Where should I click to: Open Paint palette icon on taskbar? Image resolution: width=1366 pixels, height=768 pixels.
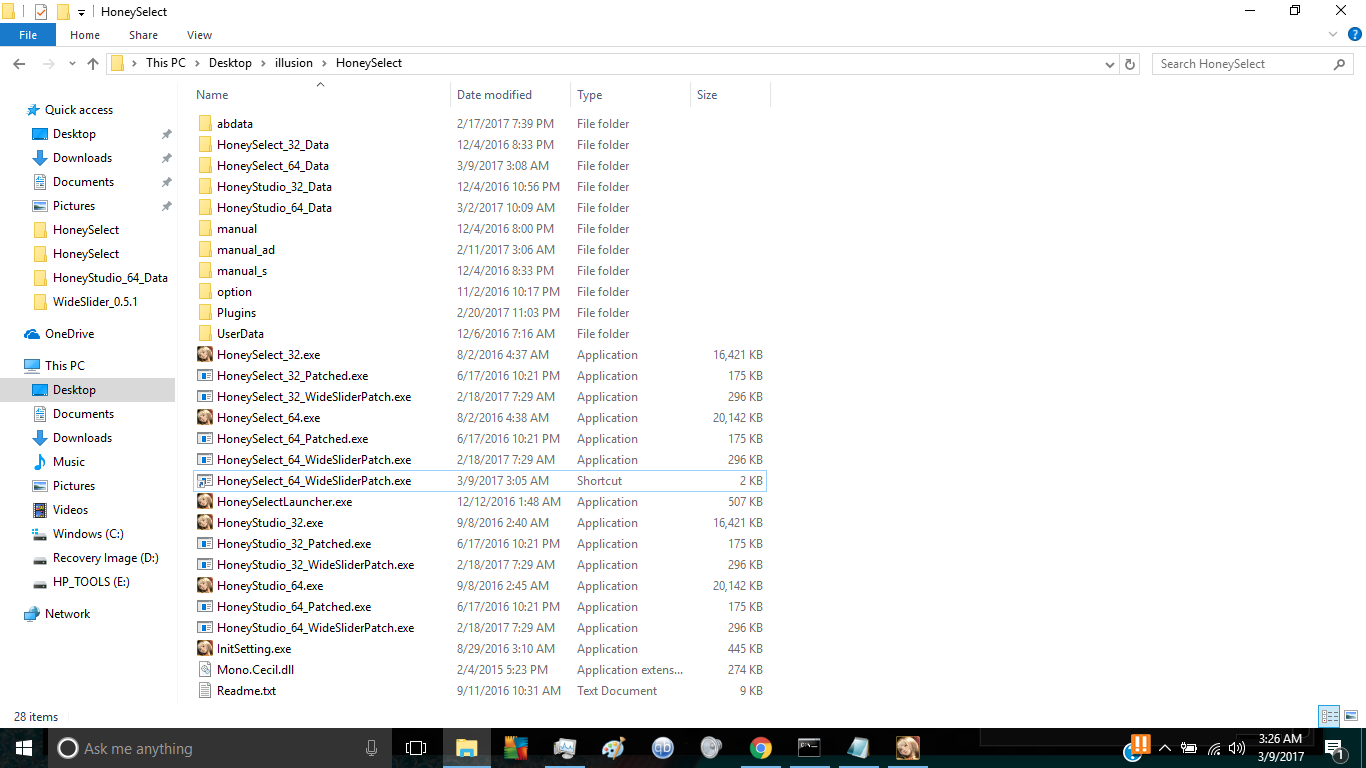(614, 748)
